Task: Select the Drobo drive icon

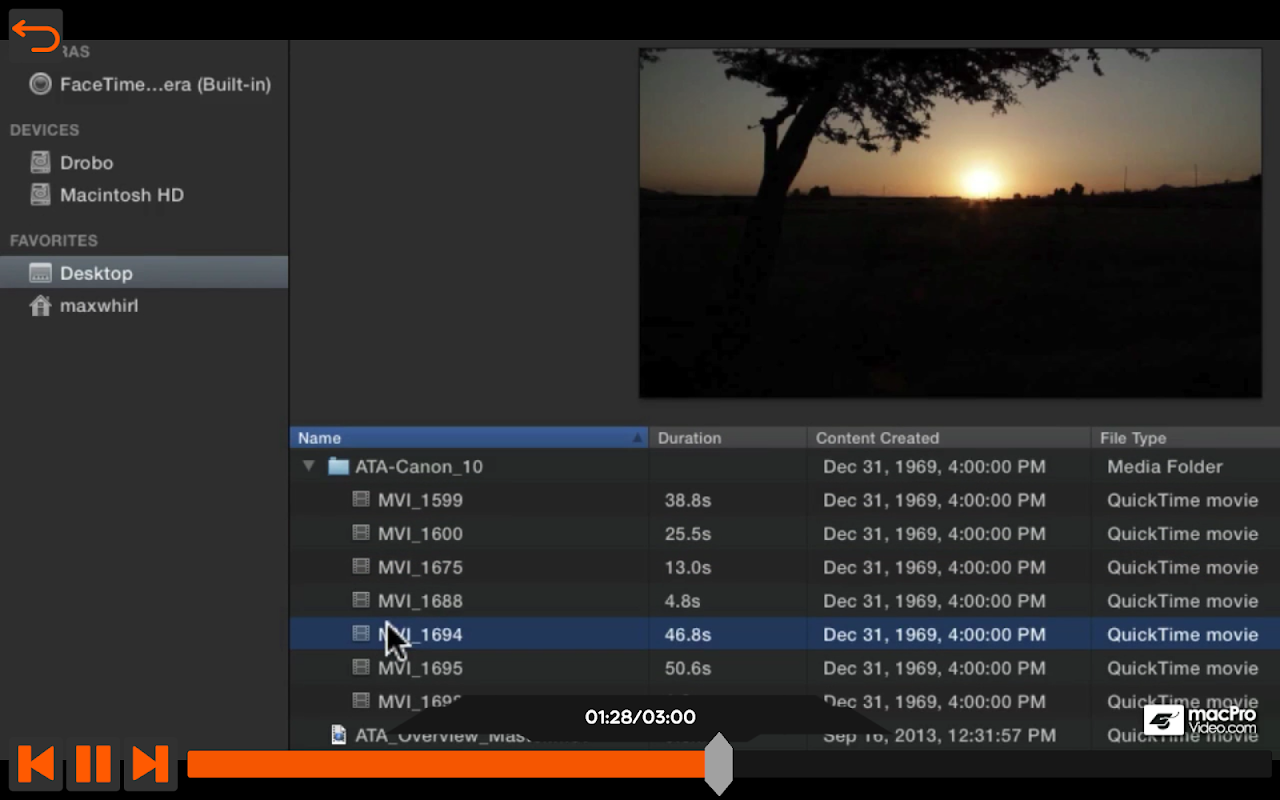Action: click(40, 162)
